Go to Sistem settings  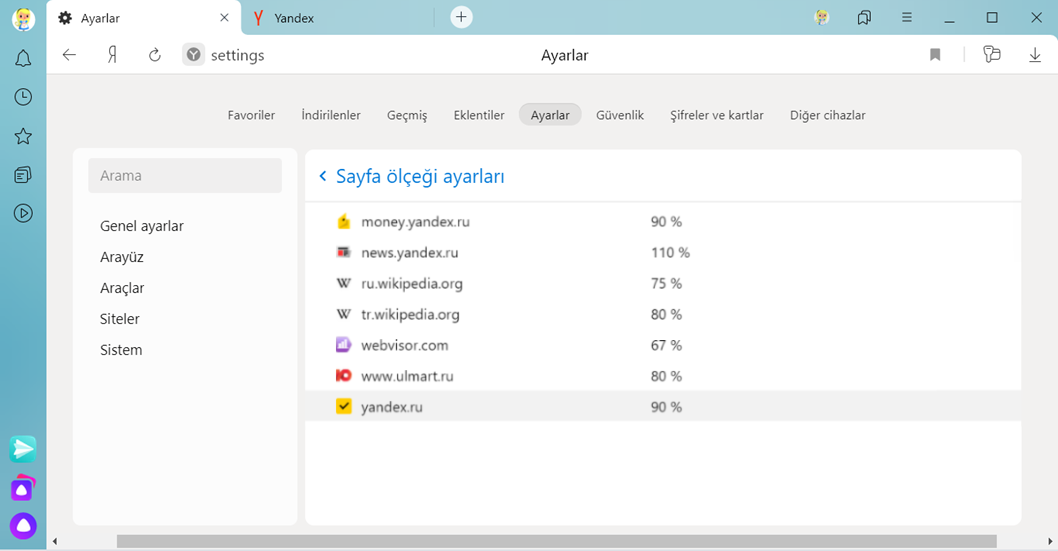click(x=121, y=350)
